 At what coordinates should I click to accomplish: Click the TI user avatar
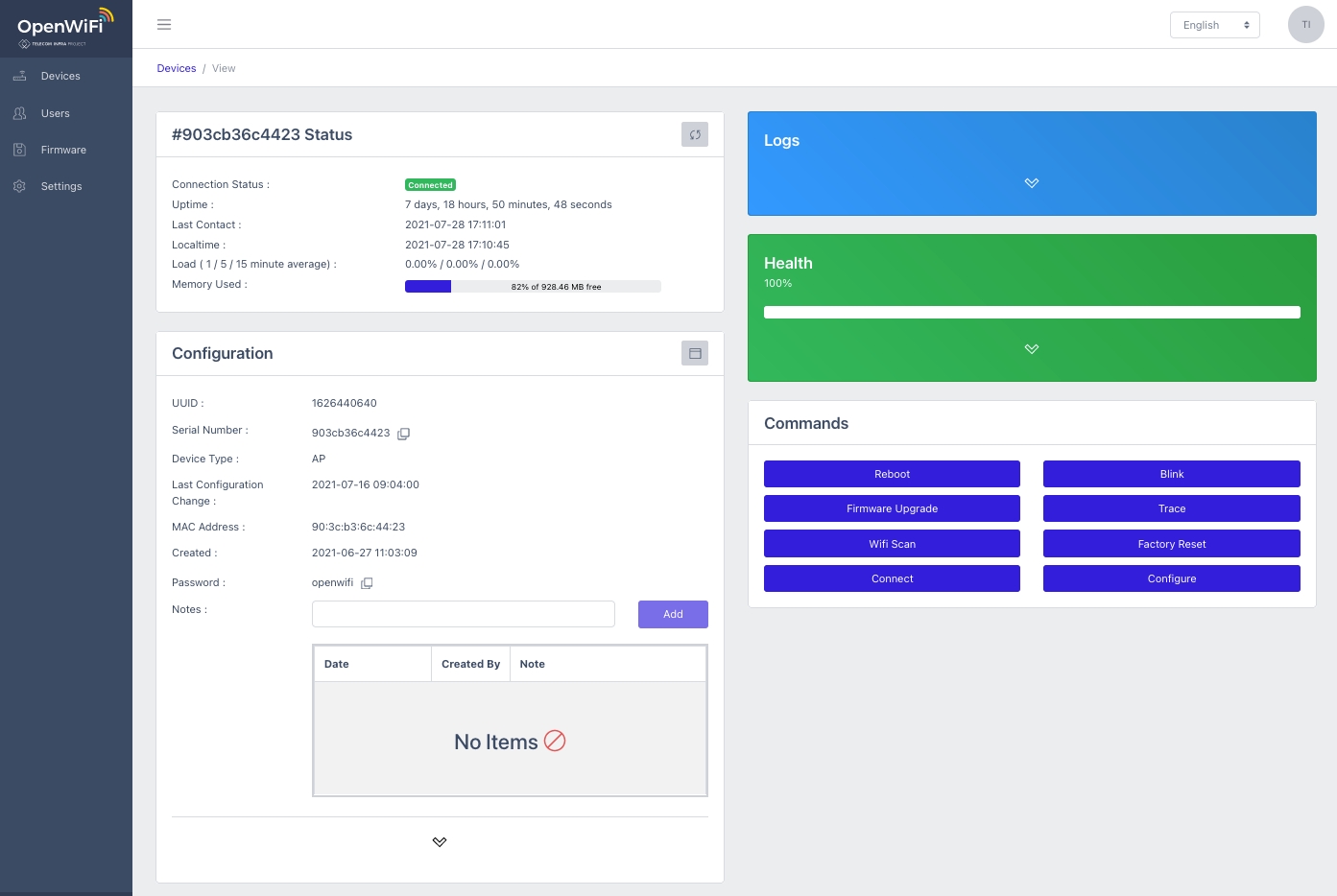(1305, 25)
